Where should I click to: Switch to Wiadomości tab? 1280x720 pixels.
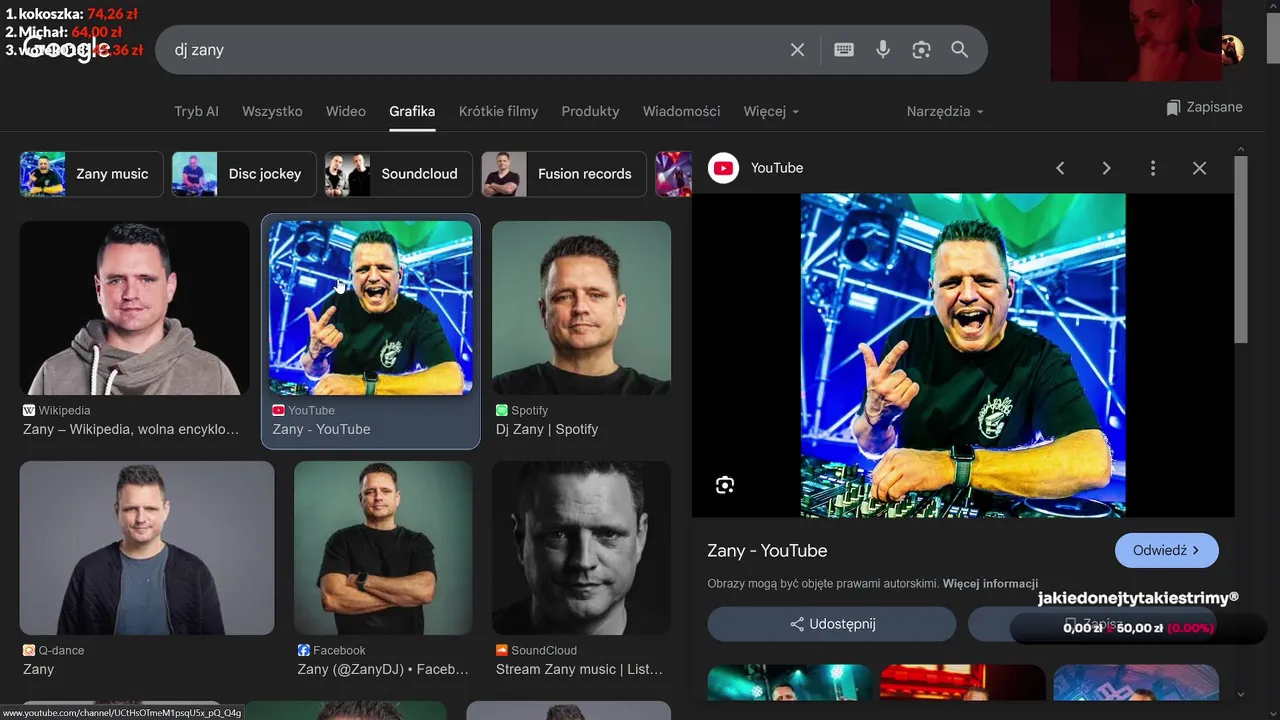(681, 111)
